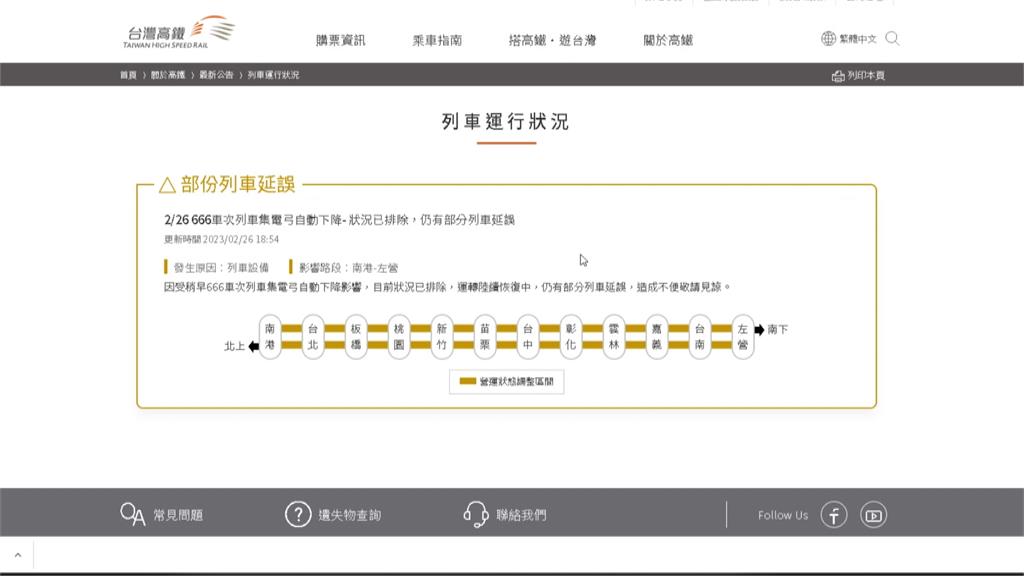
Task: Open the 搭高鐵・遊台灣 menu
Action: [x=552, y=40]
